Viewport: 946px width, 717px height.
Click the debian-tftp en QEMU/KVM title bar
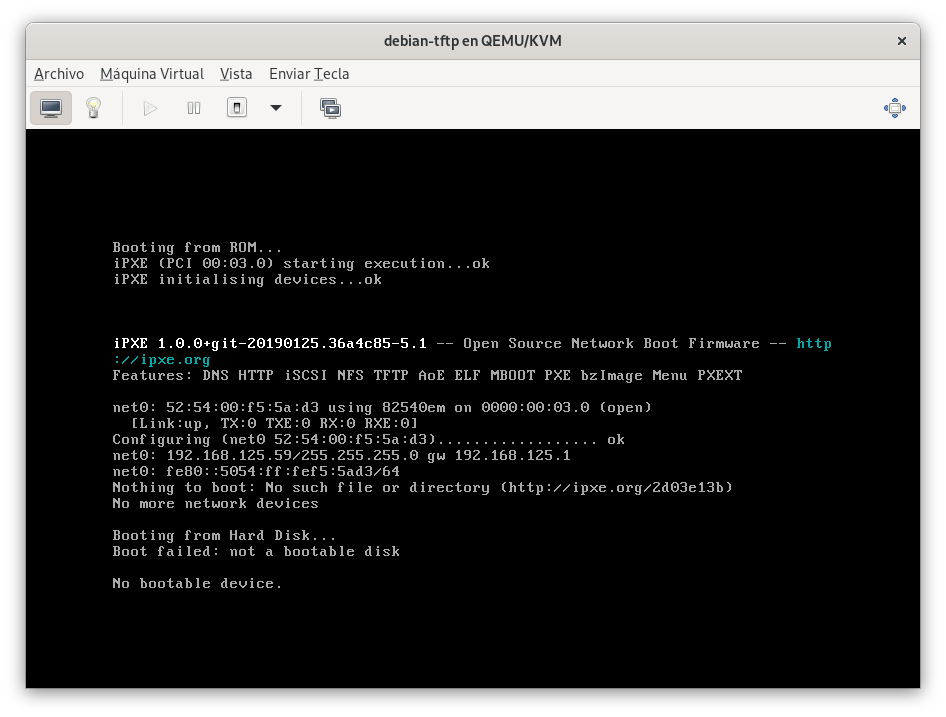coord(472,41)
